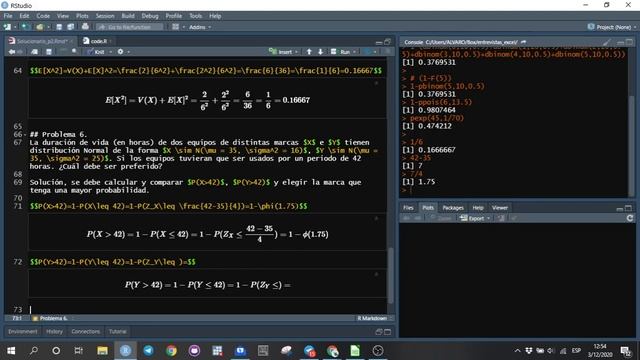The width and height of the screenshot is (640, 360).
Task: Open File Explorer from the taskbar
Action: (102, 350)
